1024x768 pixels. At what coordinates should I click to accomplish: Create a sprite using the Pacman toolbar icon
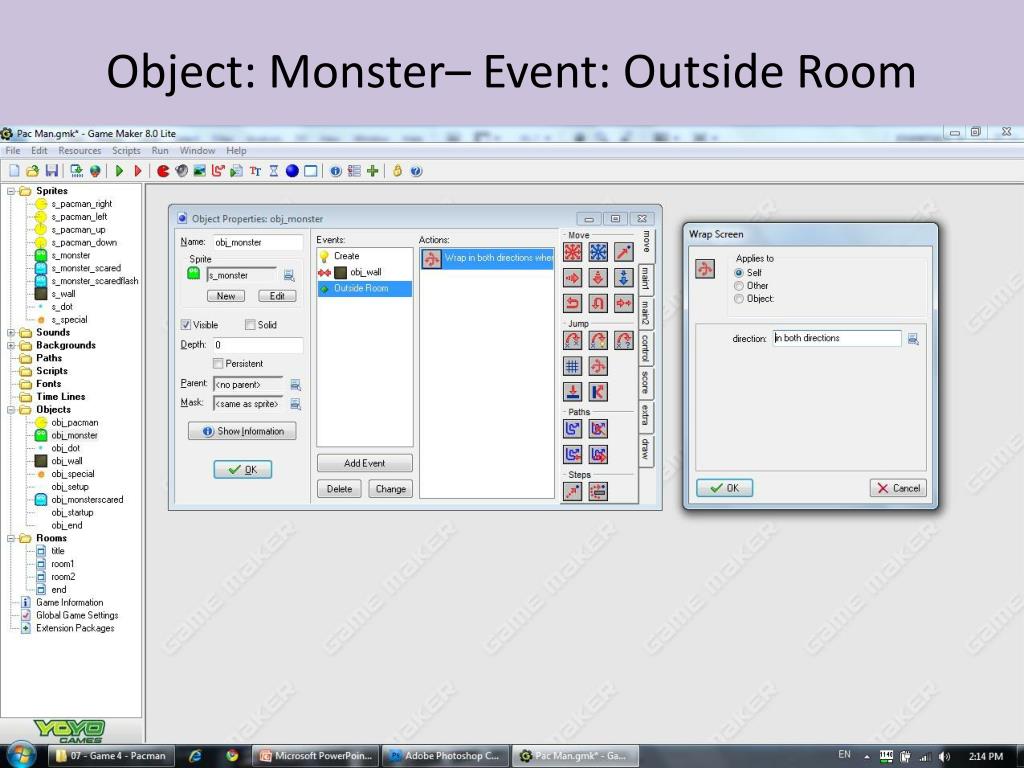[163, 171]
